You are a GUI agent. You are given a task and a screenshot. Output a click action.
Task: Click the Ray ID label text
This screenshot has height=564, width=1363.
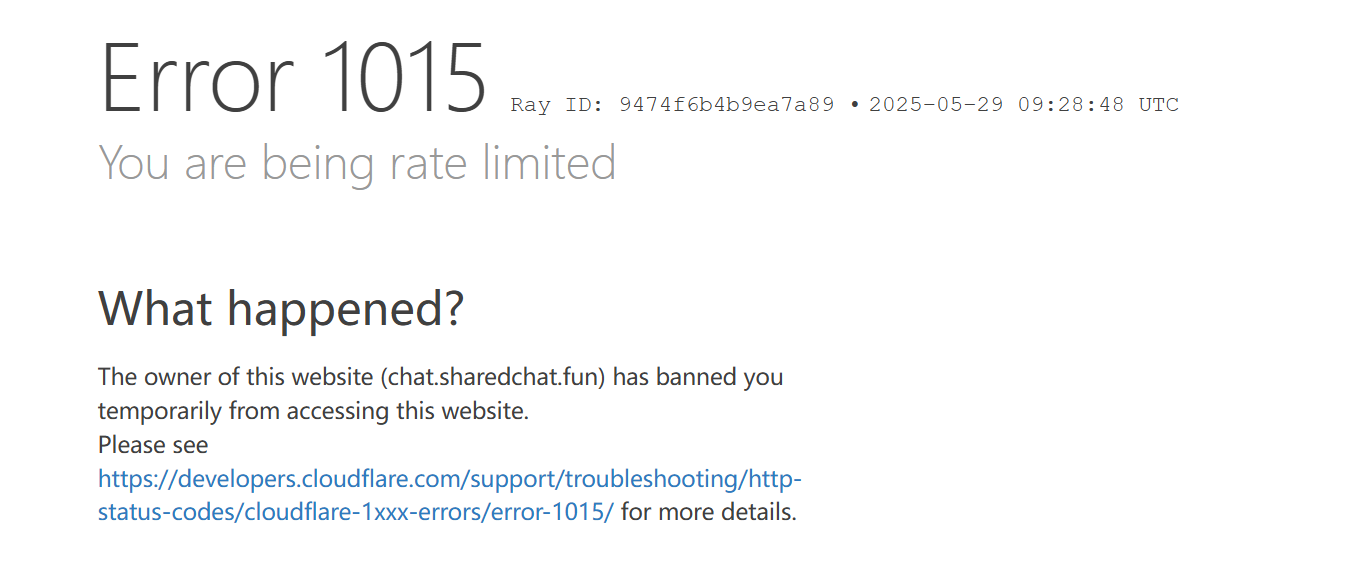tap(557, 105)
